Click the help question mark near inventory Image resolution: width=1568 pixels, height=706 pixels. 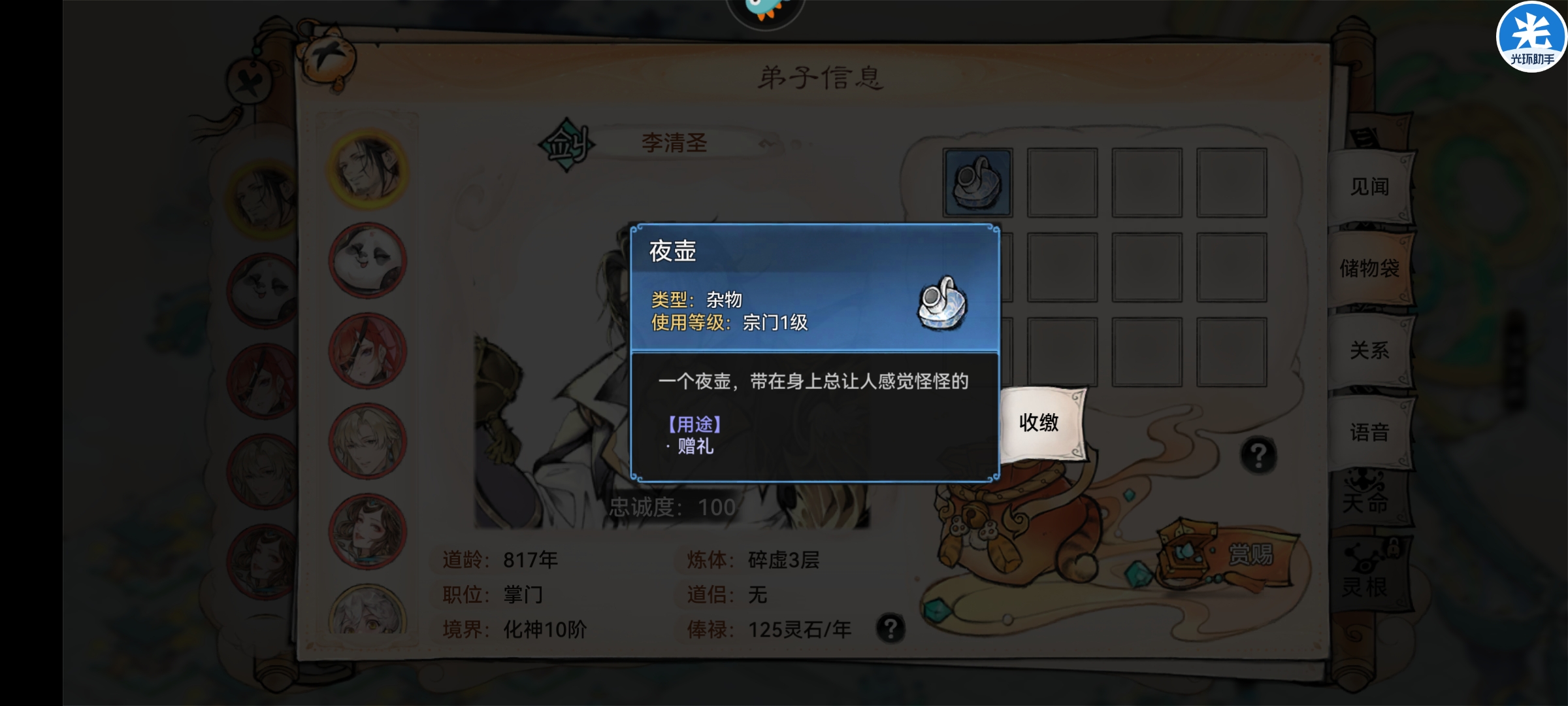coord(1258,455)
